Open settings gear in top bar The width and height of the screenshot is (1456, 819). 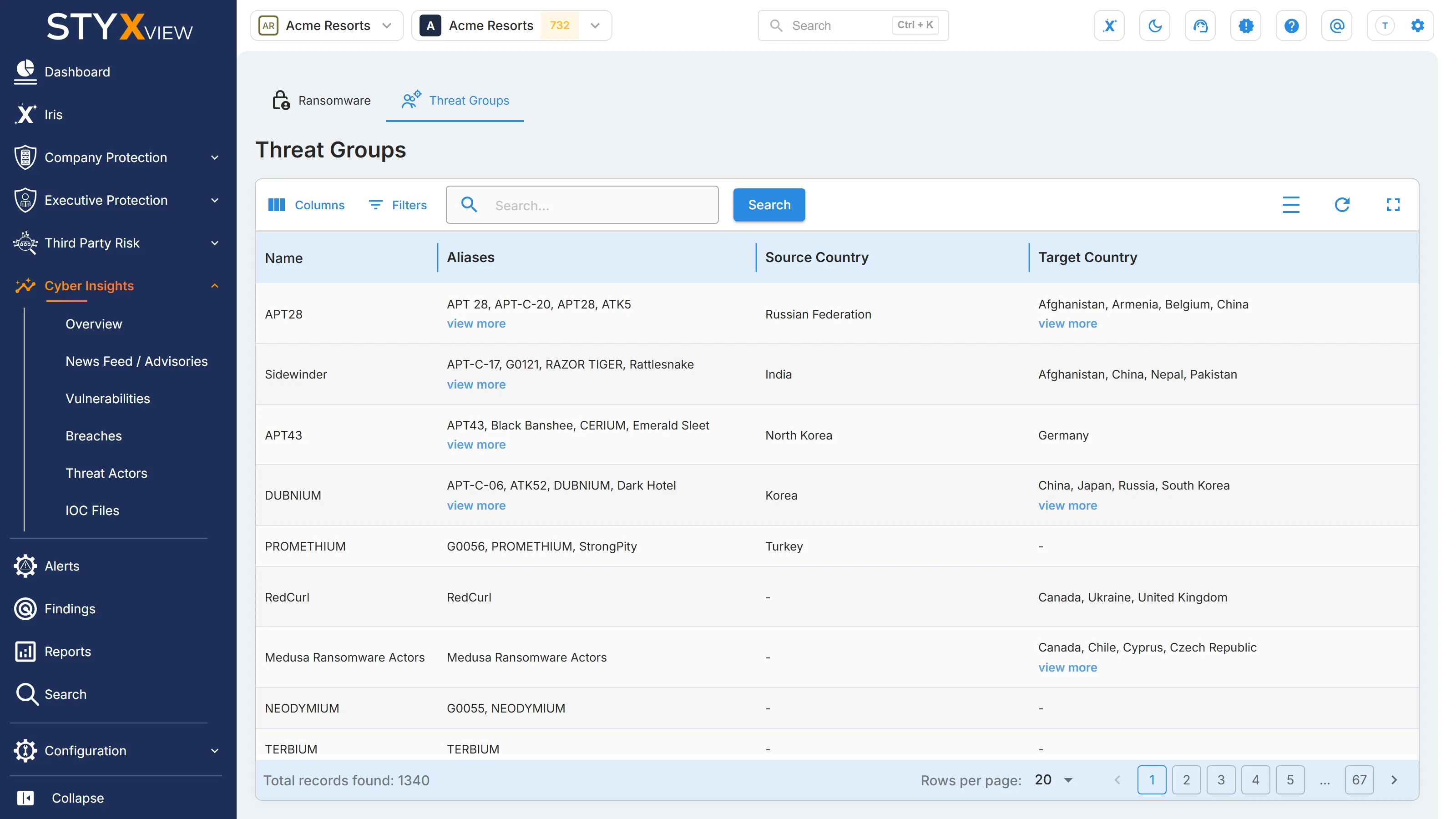(x=1417, y=25)
